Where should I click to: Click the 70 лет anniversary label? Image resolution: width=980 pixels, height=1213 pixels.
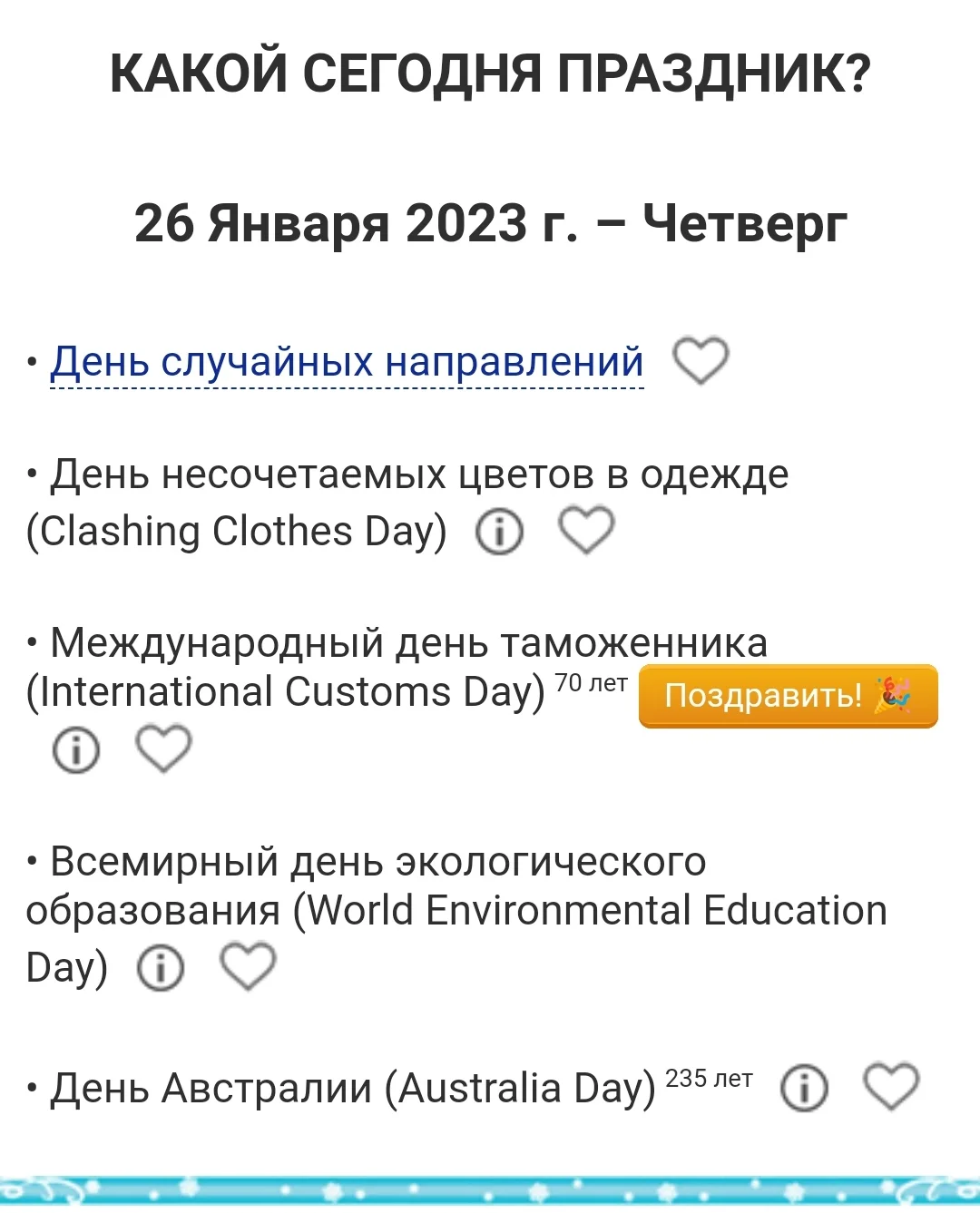tap(591, 683)
